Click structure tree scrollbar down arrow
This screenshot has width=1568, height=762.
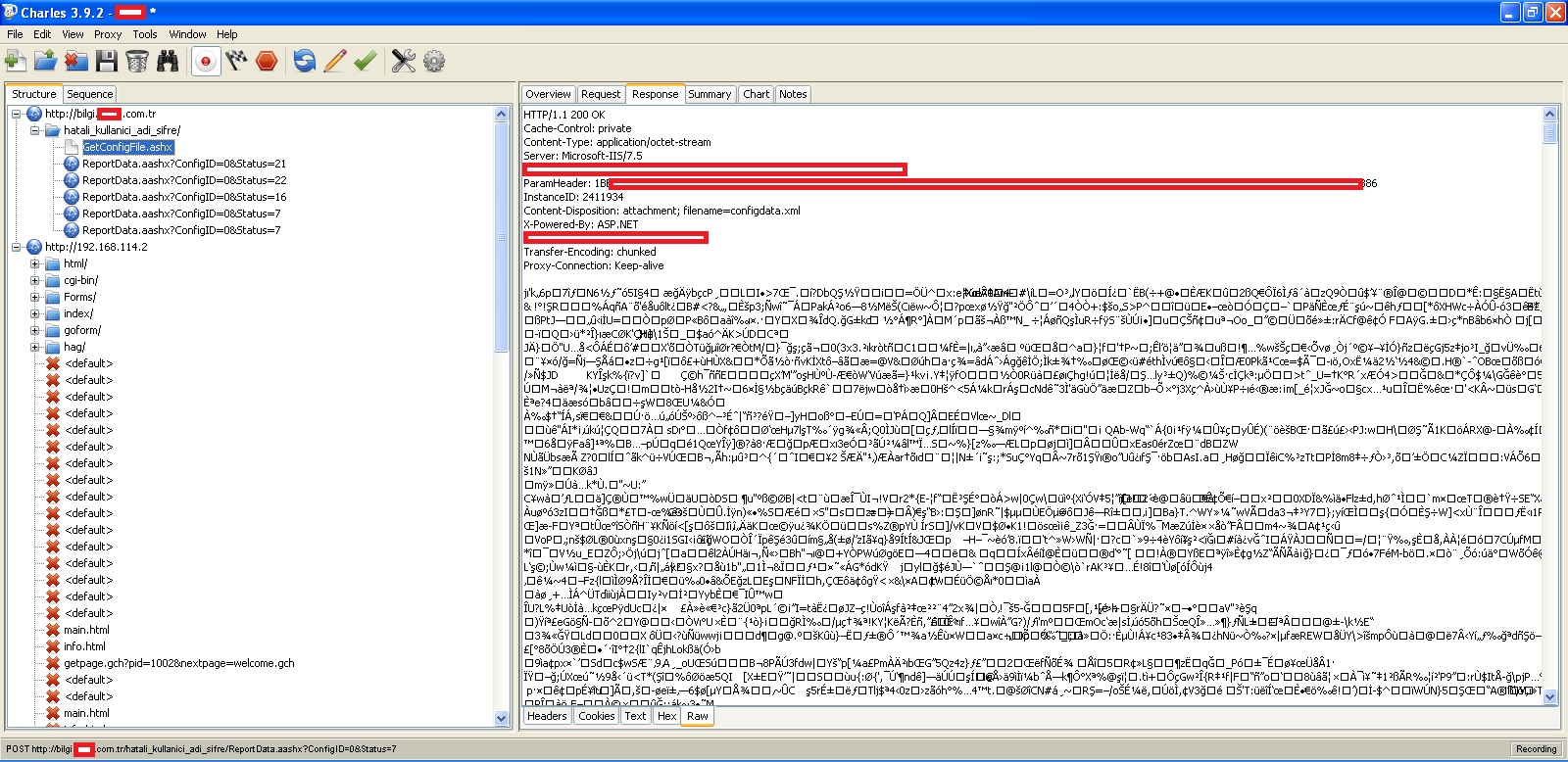point(502,718)
